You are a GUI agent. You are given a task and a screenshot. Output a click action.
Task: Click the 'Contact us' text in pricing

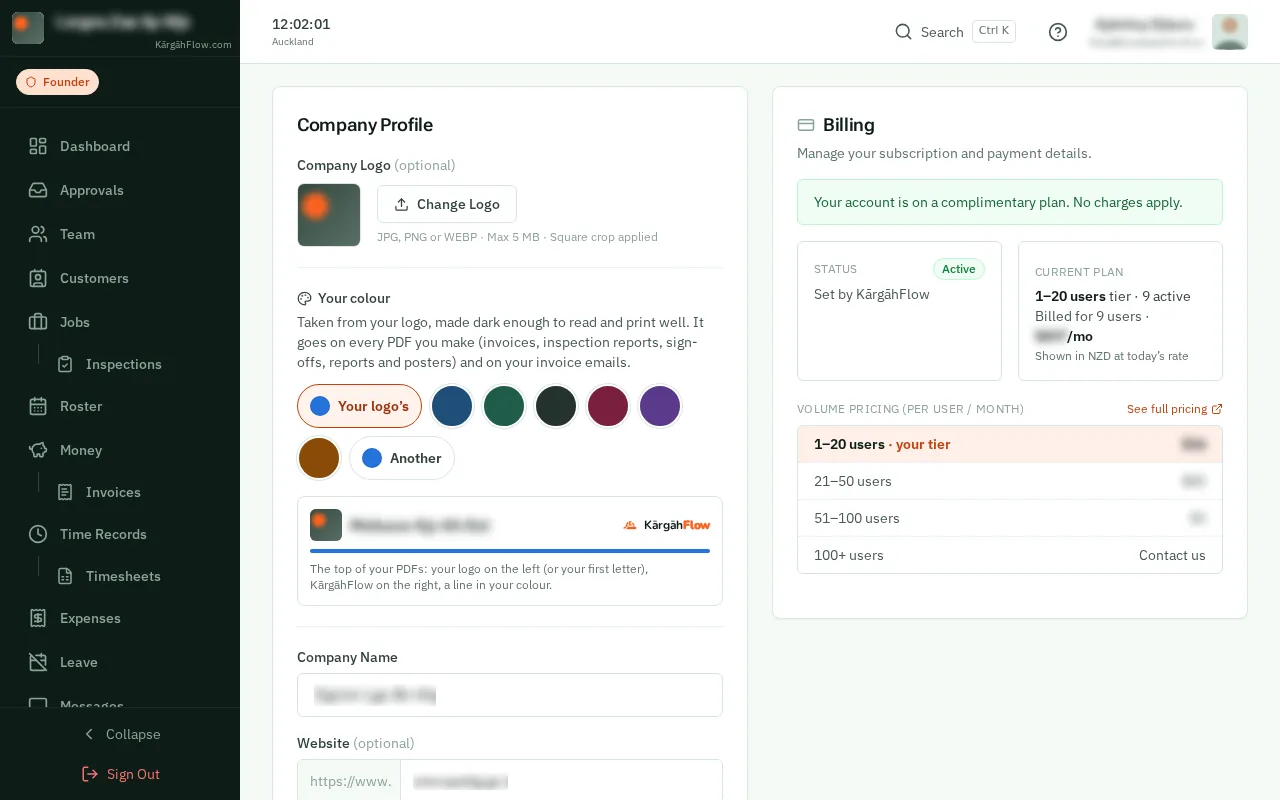tap(1172, 555)
